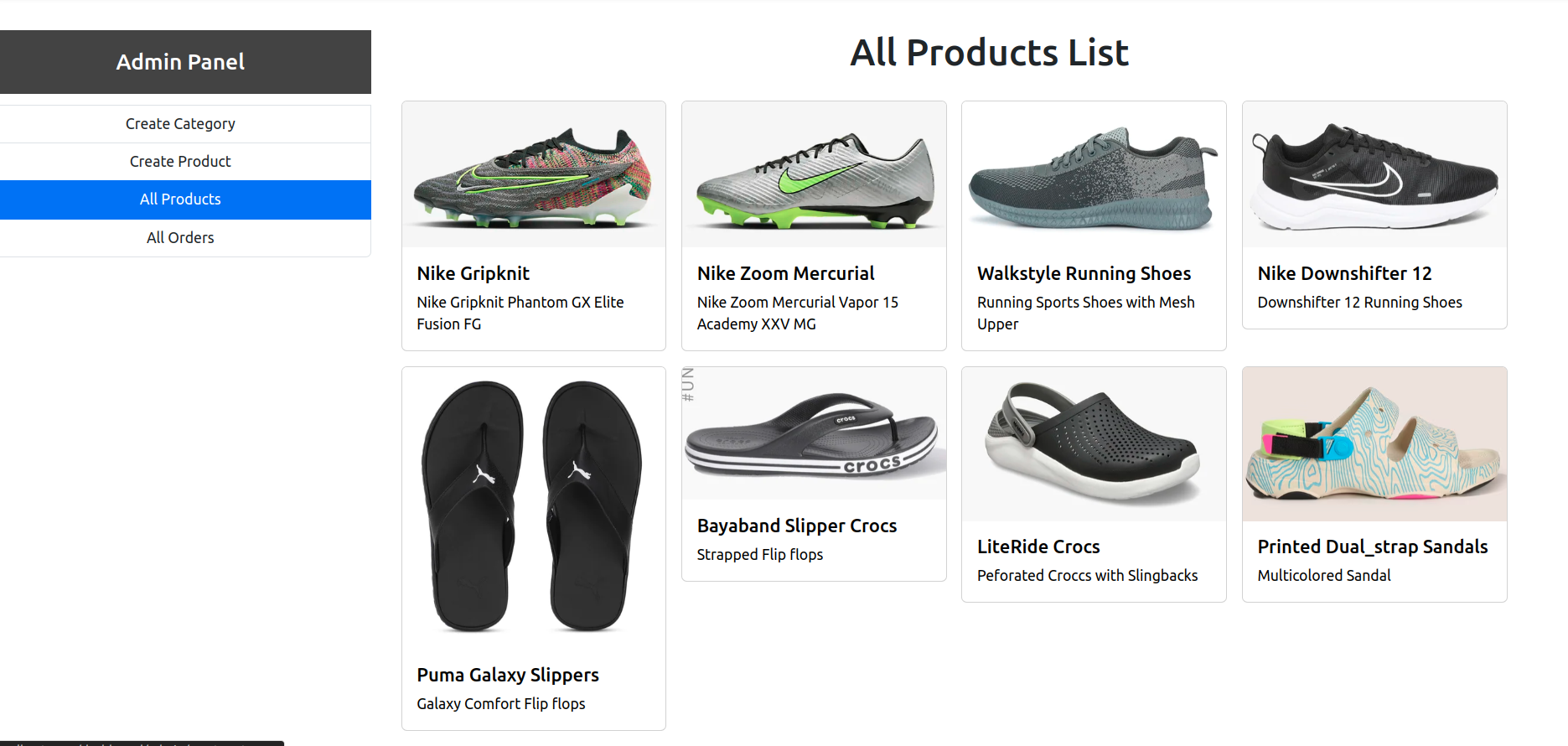Select the Walkstyle Running Shoes product
Screen dimensions: 1568x746
1084,273
